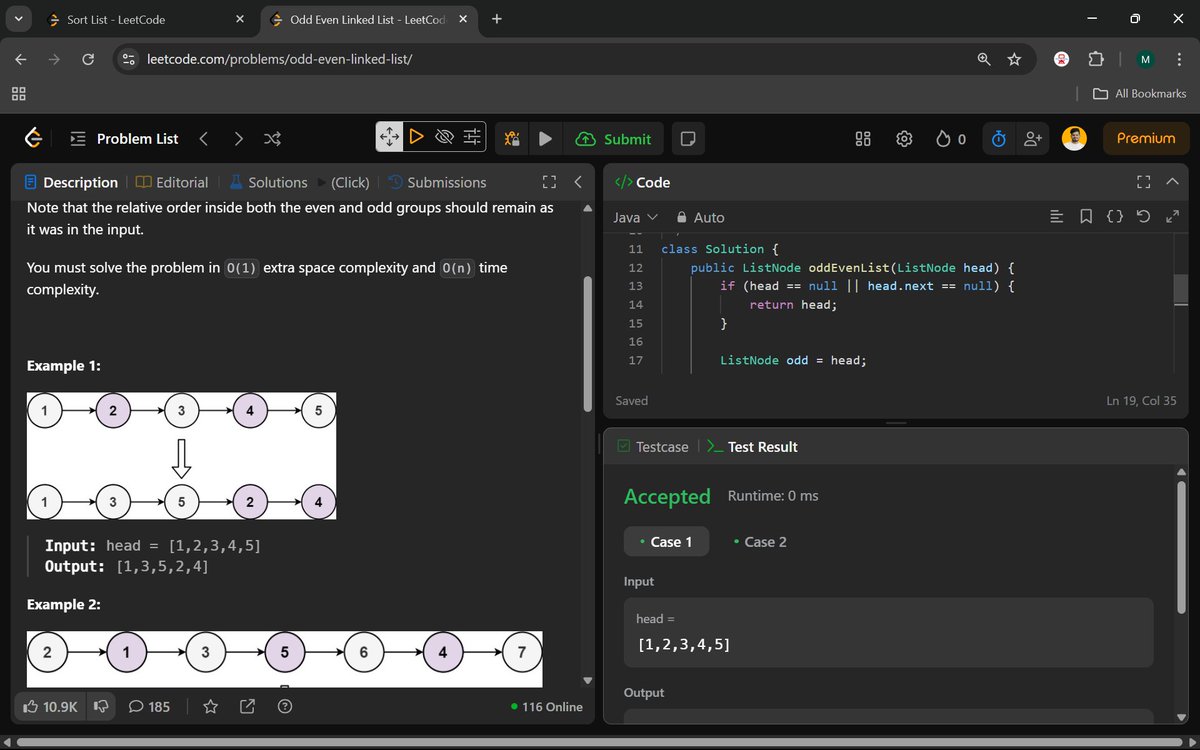Viewport: 1200px width, 750px height.
Task: Reset code with the undo arrow icon
Action: click(1144, 217)
